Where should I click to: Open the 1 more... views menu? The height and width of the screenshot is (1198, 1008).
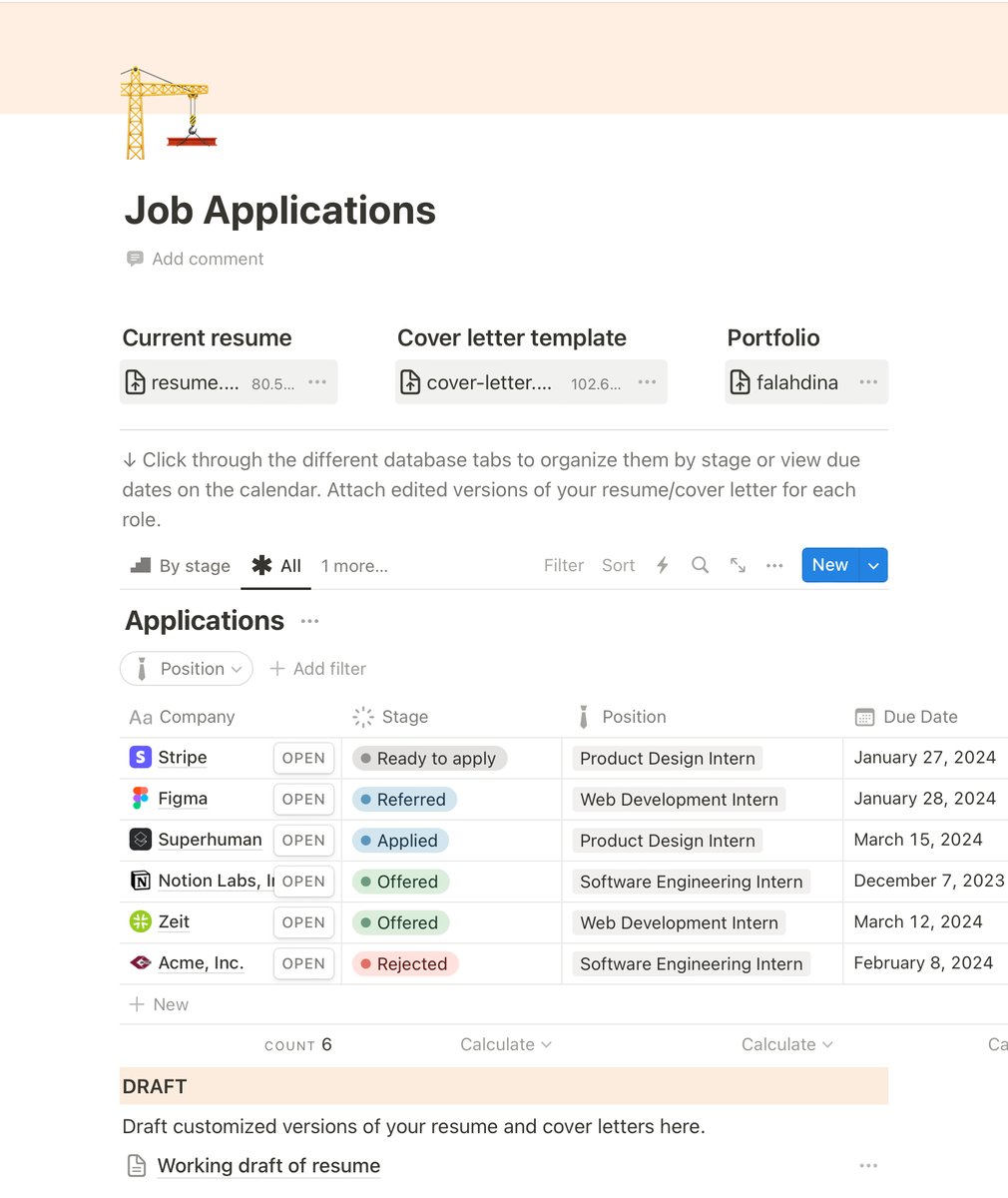[353, 565]
